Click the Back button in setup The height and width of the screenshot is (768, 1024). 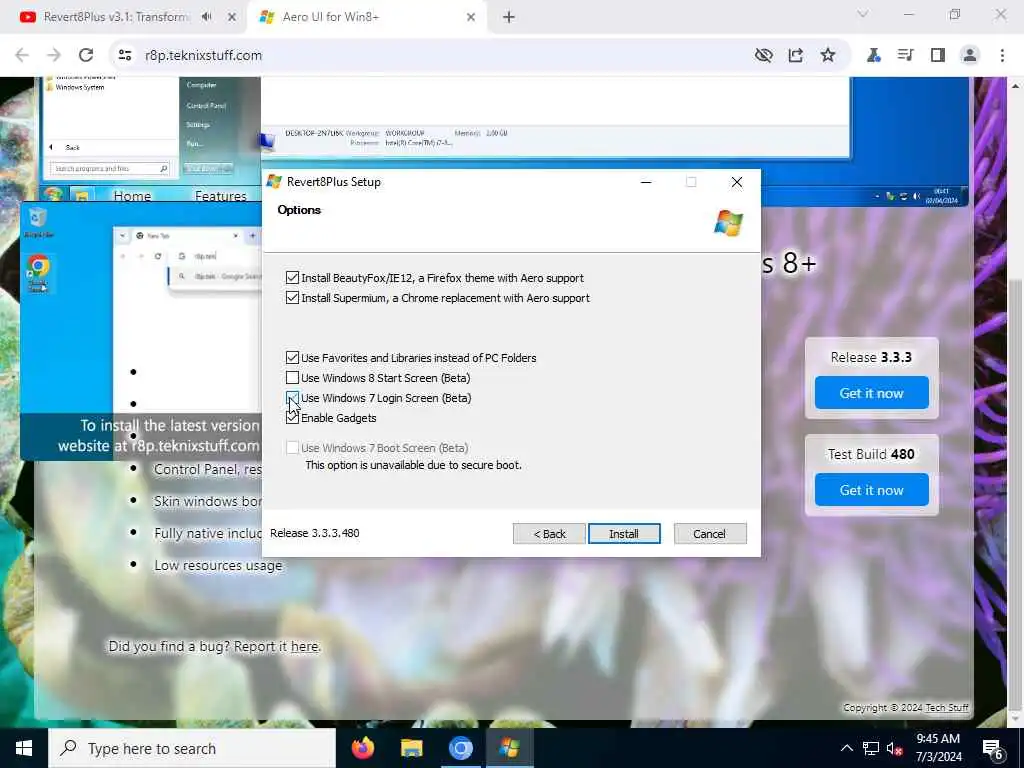549,534
